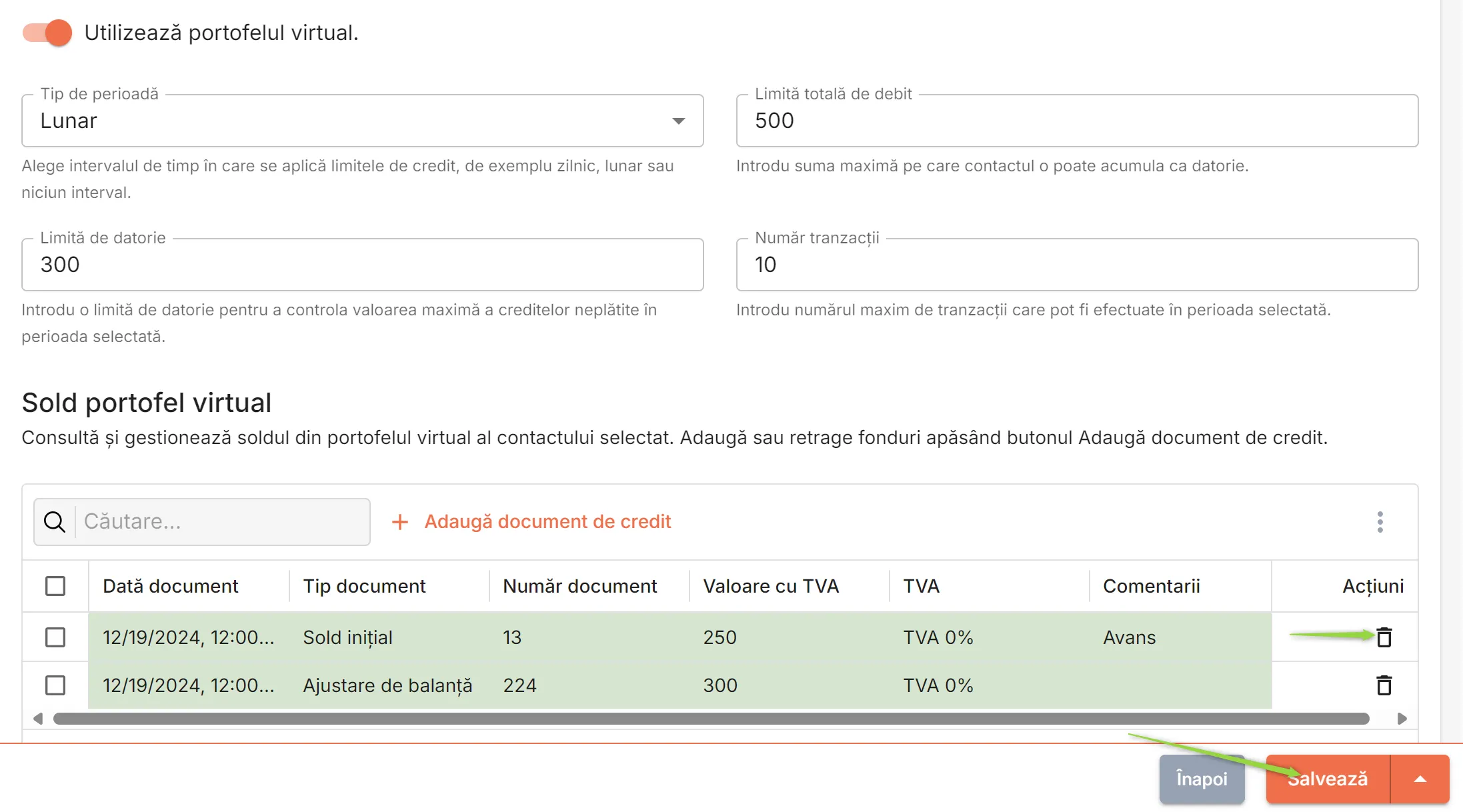The width and height of the screenshot is (1463, 812).
Task: Click the Salvează button
Action: click(1328, 779)
